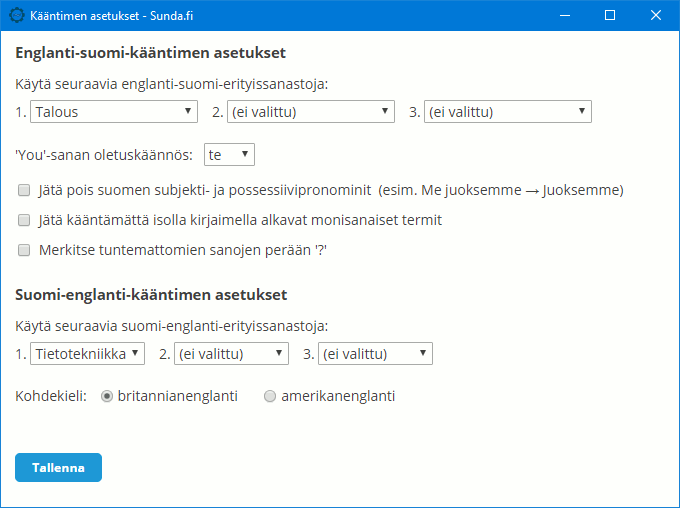Select britannianenglanti as target language
Screen dimensions: 680x508
[x=107, y=396]
